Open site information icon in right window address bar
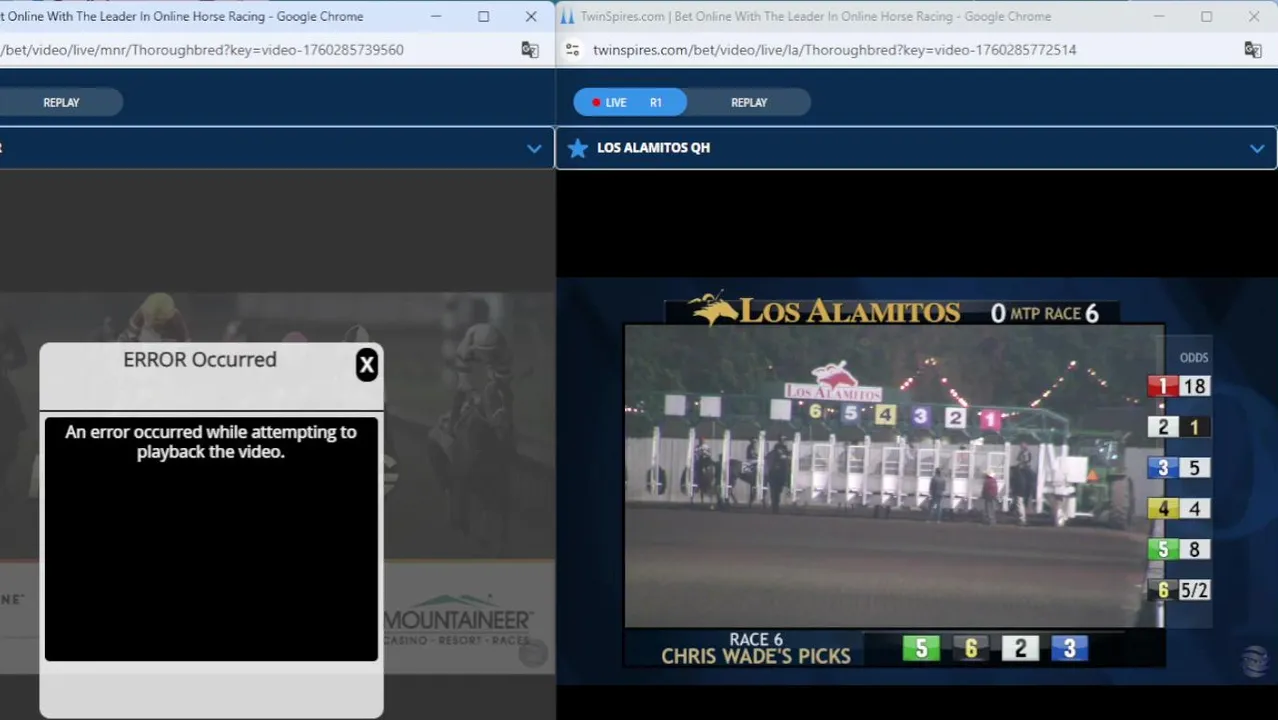 572,50
